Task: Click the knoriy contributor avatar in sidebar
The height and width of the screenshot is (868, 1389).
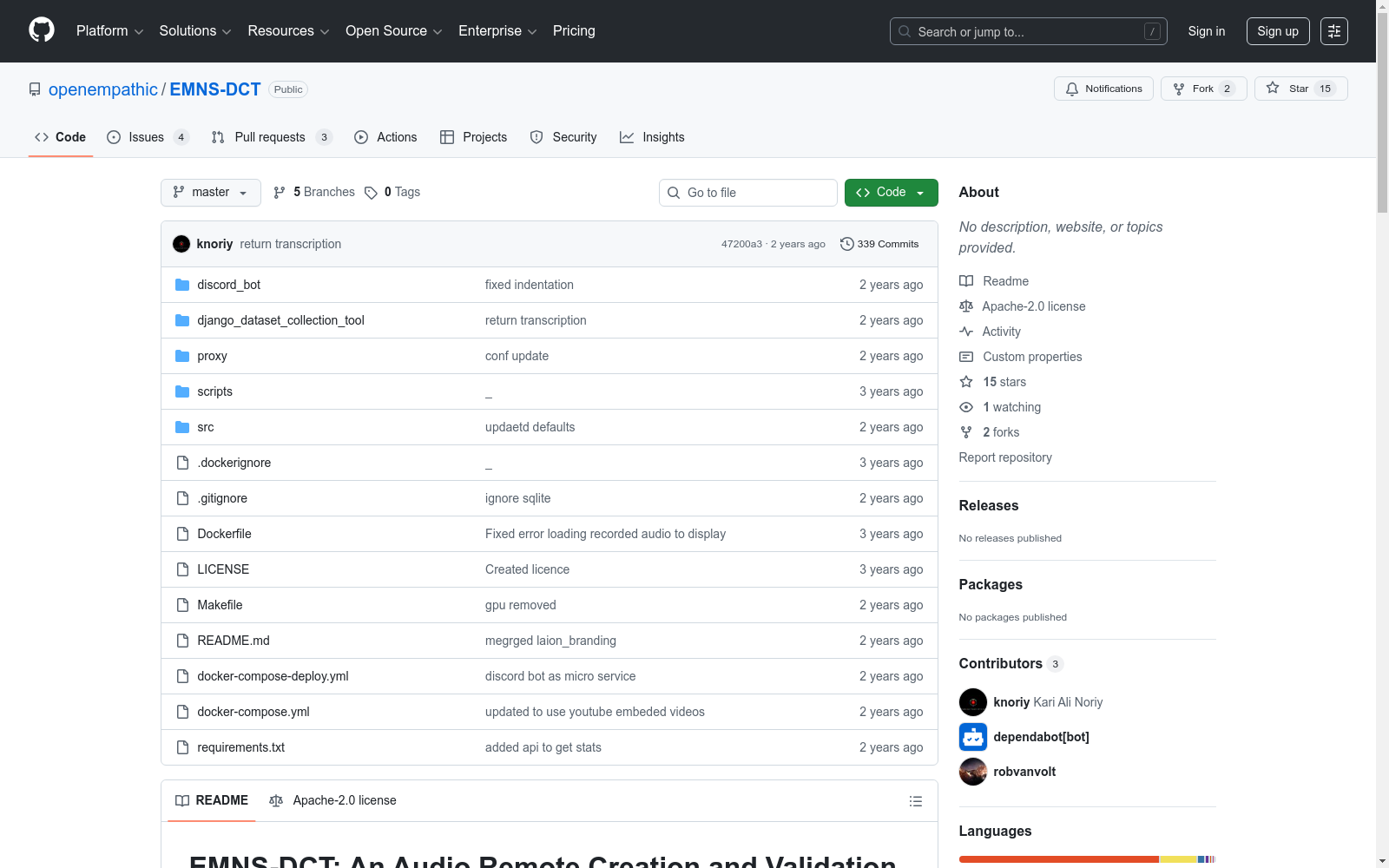Action: point(973,702)
